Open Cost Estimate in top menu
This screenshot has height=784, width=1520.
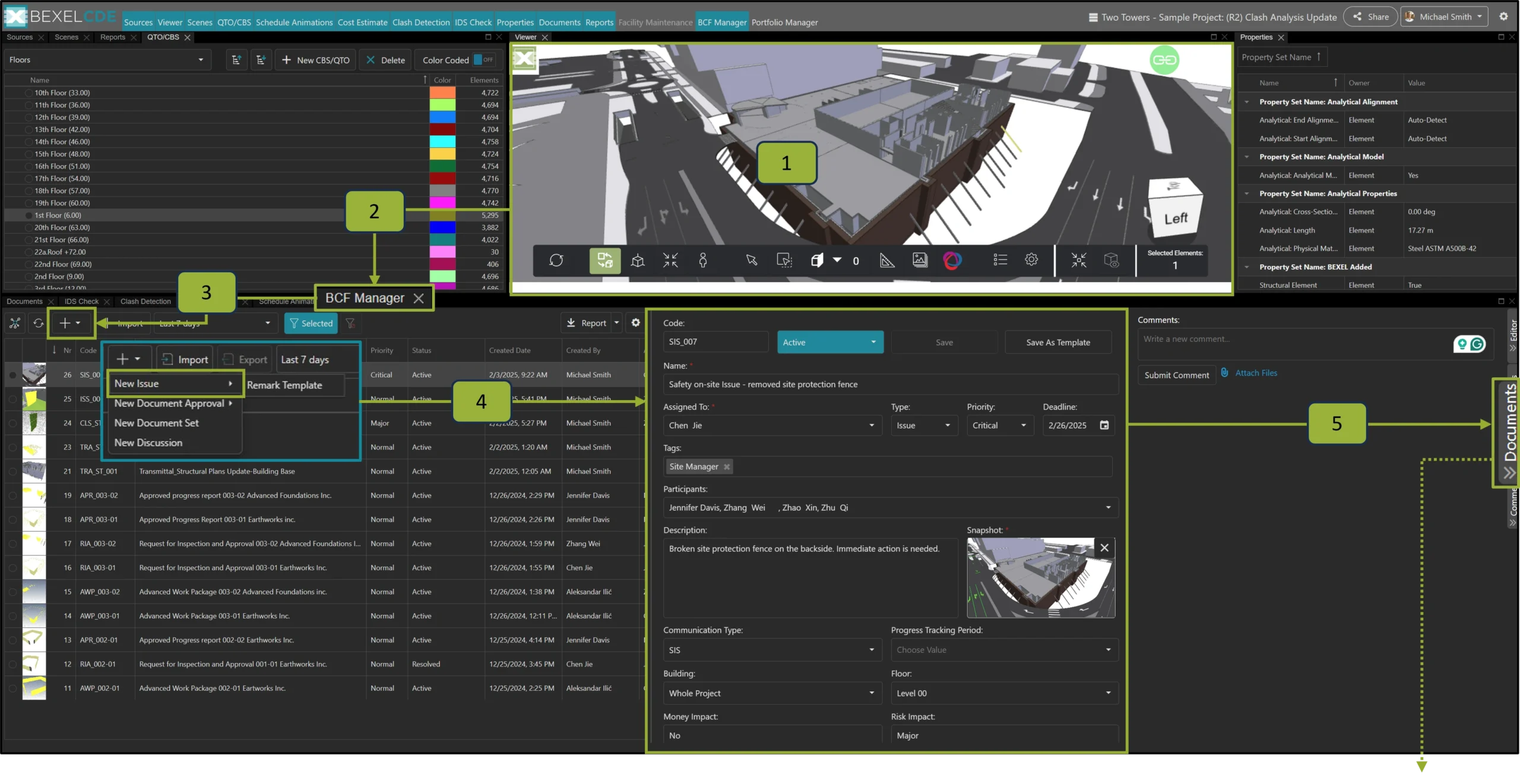click(363, 22)
